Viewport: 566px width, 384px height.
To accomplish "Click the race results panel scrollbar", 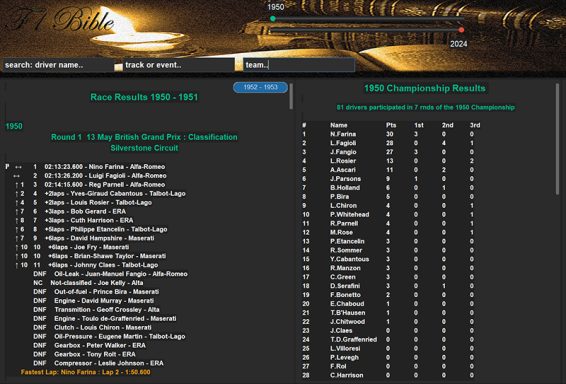I will coord(291,96).
